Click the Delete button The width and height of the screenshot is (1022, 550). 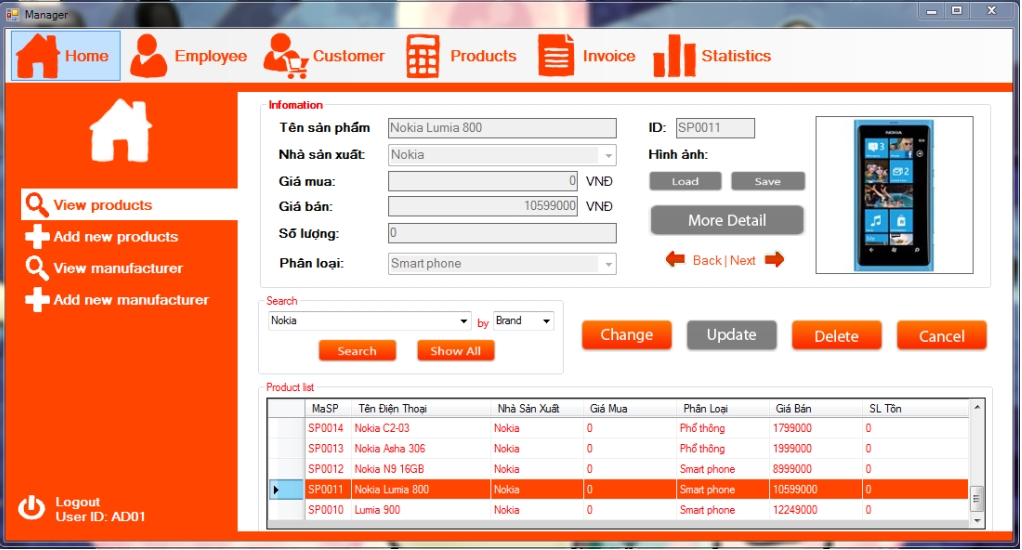pyautogui.click(x=836, y=335)
